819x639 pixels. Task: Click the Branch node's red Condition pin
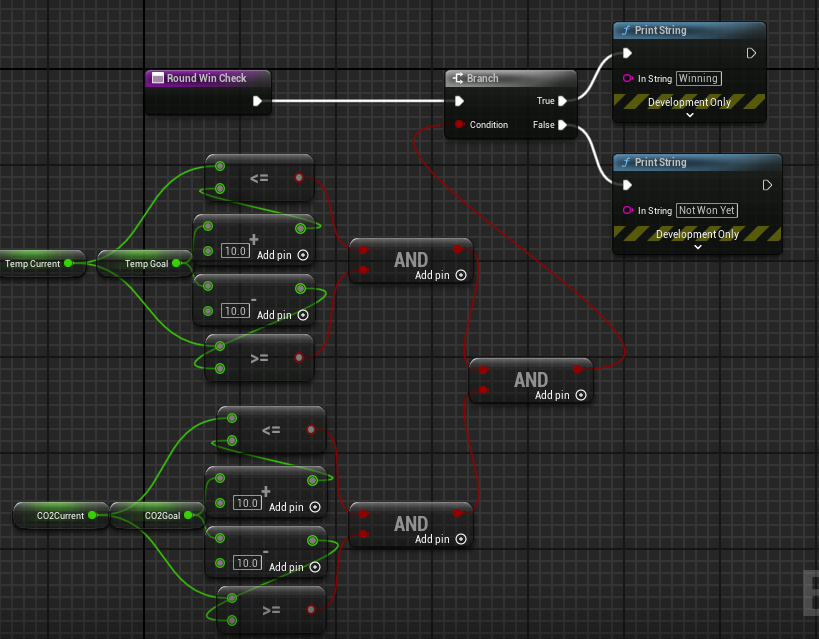tap(459, 125)
